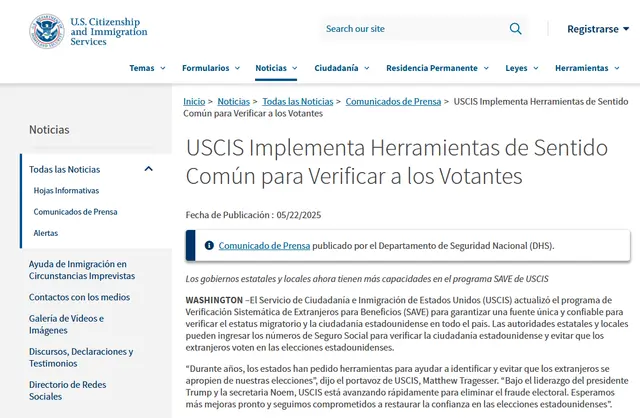This screenshot has width=640, height=418.
Task: Expand the Noticias menu chevron
Action: pos(295,68)
